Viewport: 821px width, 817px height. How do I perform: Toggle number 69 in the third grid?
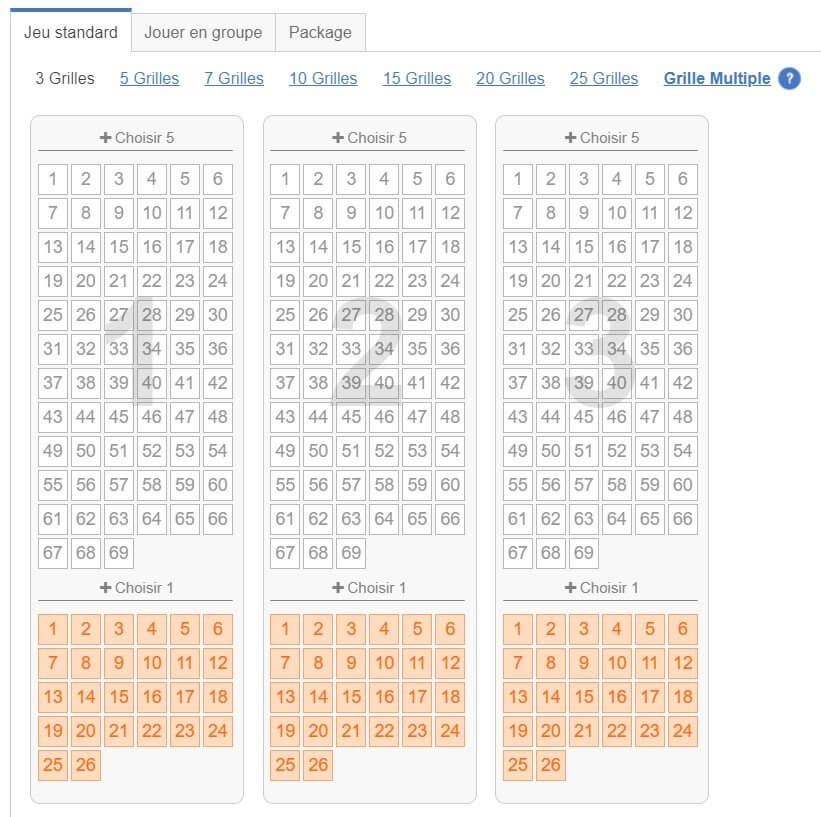[x=583, y=553]
